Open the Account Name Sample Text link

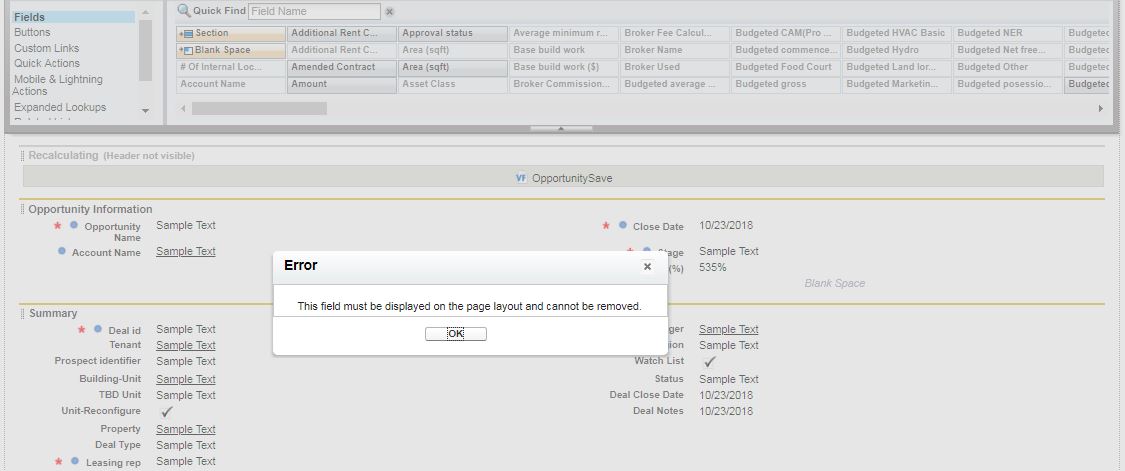pos(186,251)
